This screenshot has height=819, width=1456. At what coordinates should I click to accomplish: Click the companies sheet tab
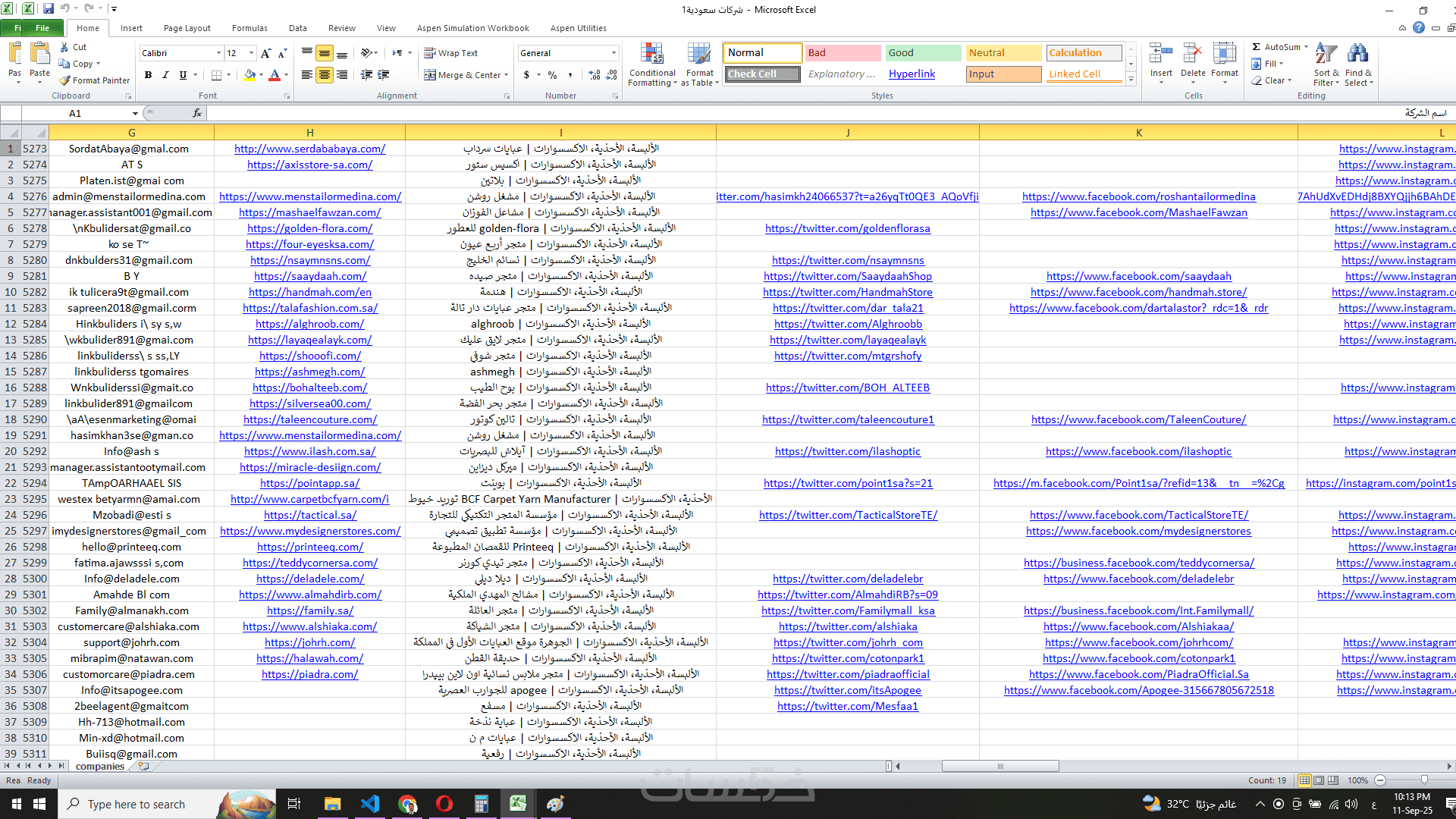click(100, 767)
